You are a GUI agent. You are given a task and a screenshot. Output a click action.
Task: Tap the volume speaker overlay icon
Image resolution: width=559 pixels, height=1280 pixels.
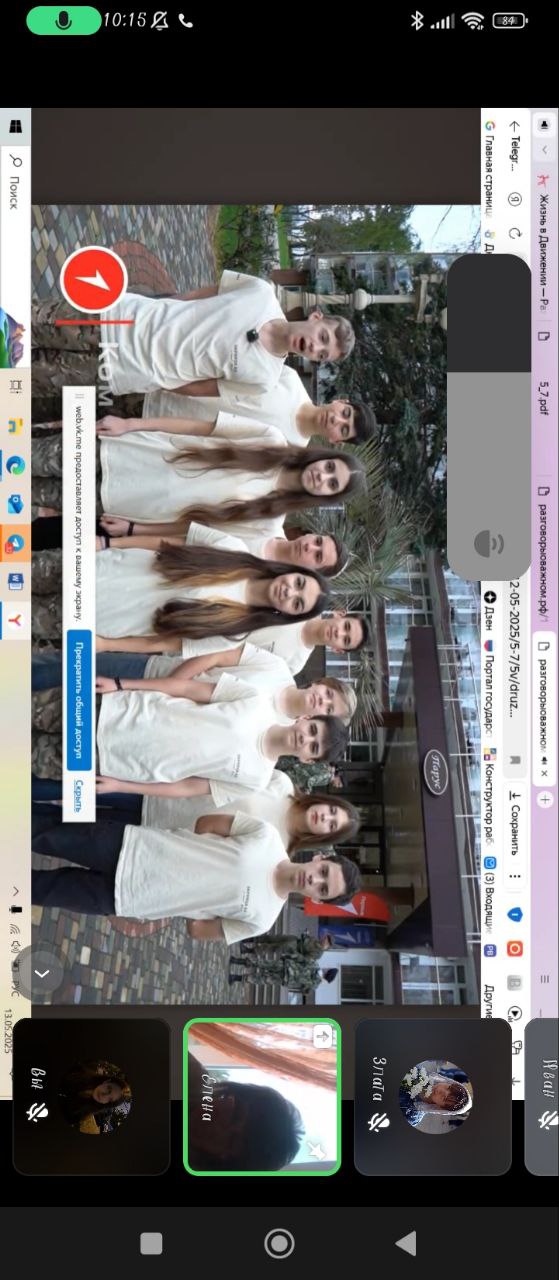pyautogui.click(x=489, y=543)
